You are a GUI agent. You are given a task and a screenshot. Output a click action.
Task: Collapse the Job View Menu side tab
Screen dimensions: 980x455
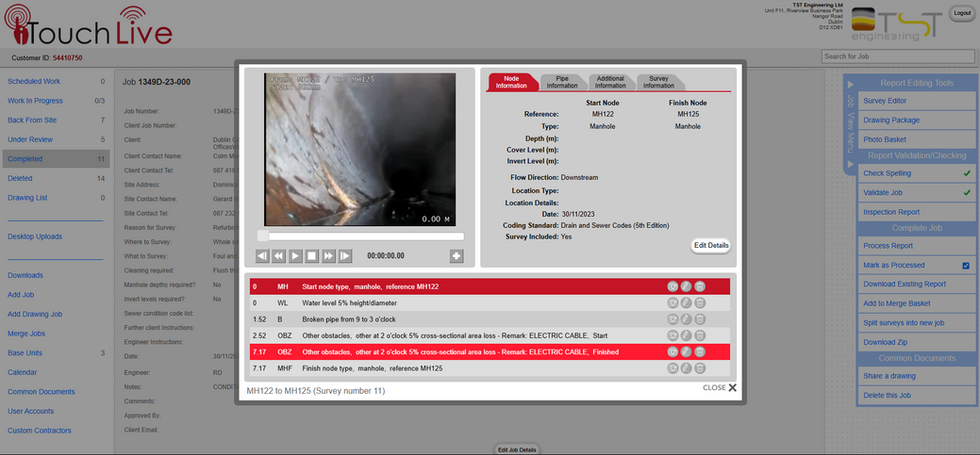849,124
